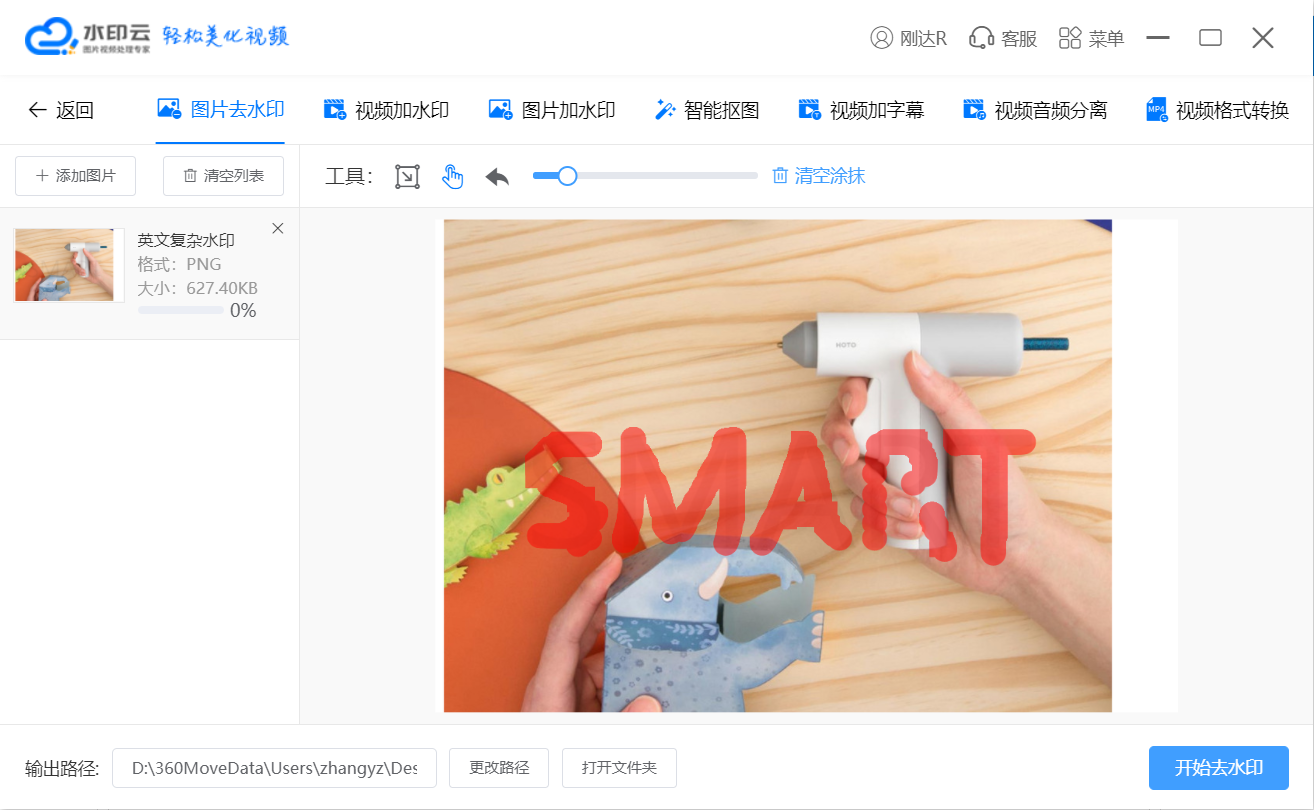Click the brush size slider handle

[x=567, y=176]
